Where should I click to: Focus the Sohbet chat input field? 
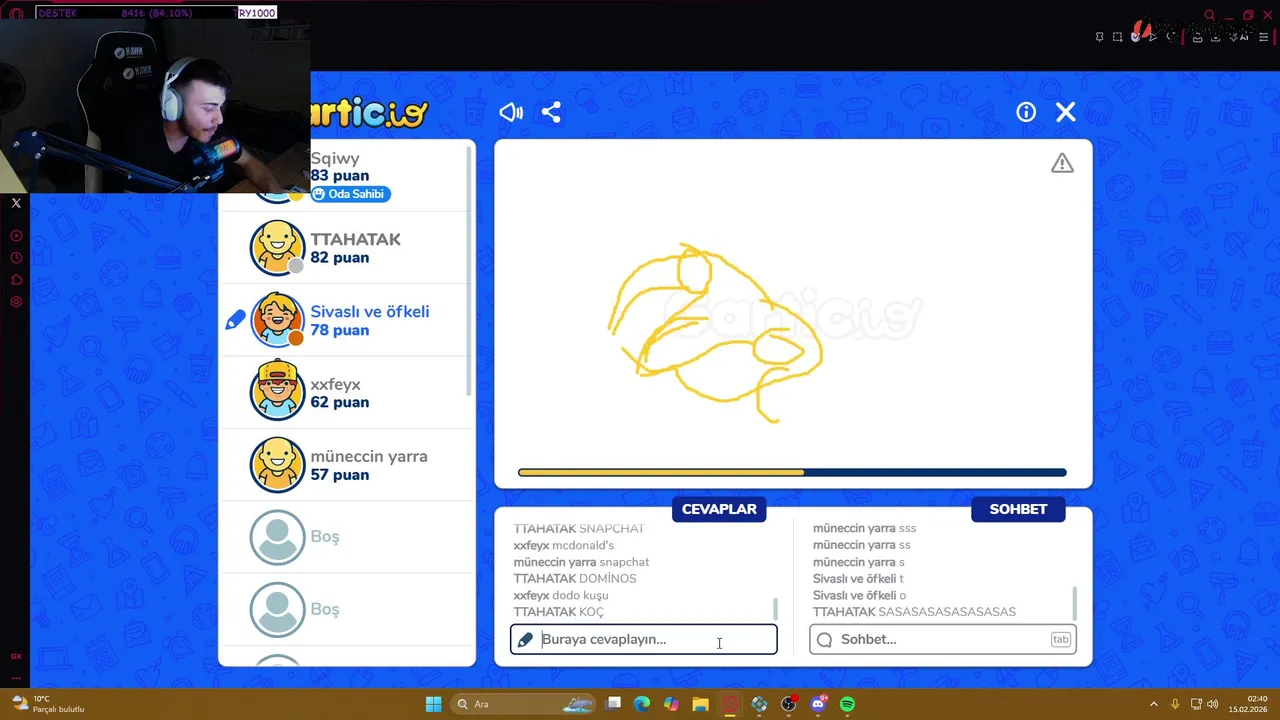point(943,639)
